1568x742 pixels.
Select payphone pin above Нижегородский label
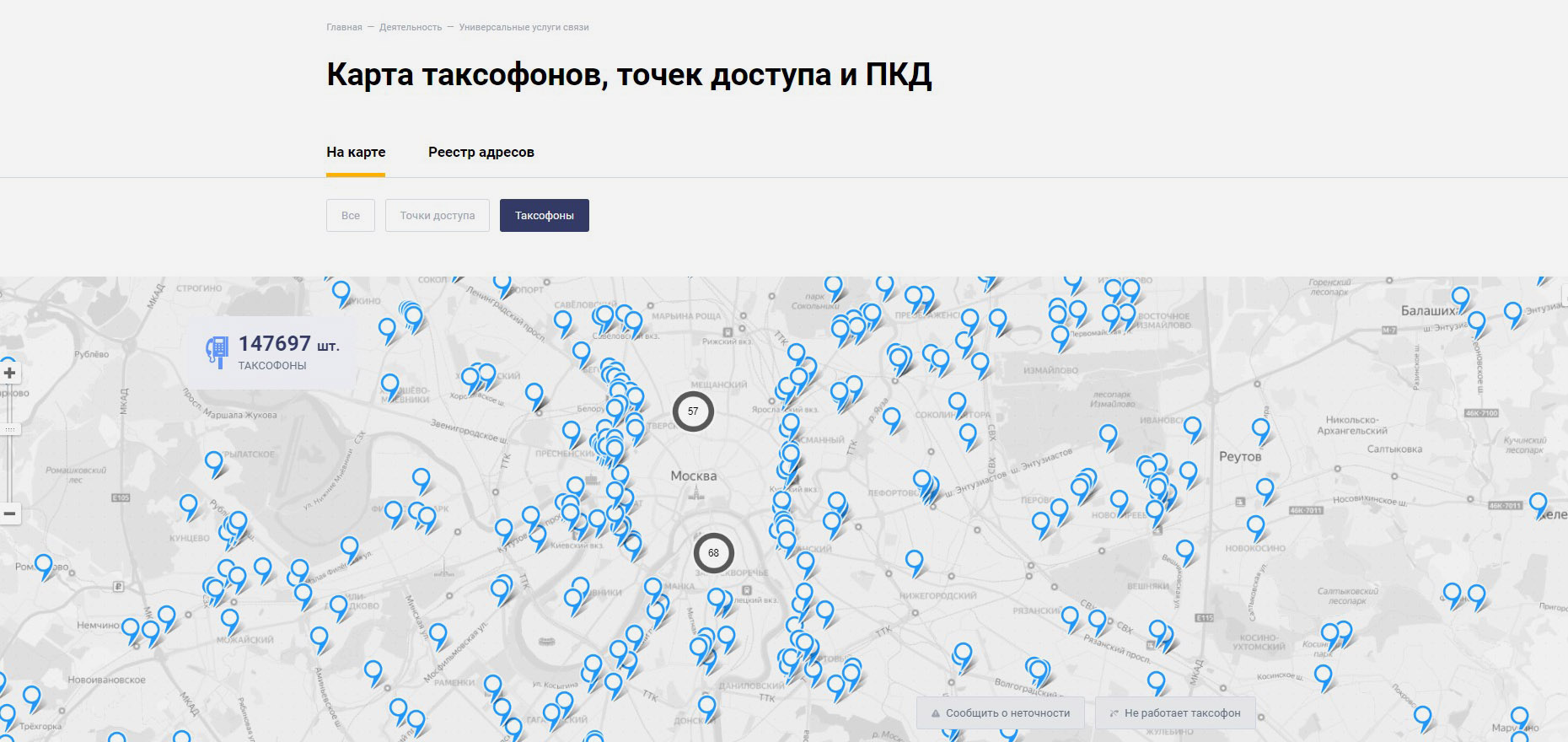[x=915, y=562]
